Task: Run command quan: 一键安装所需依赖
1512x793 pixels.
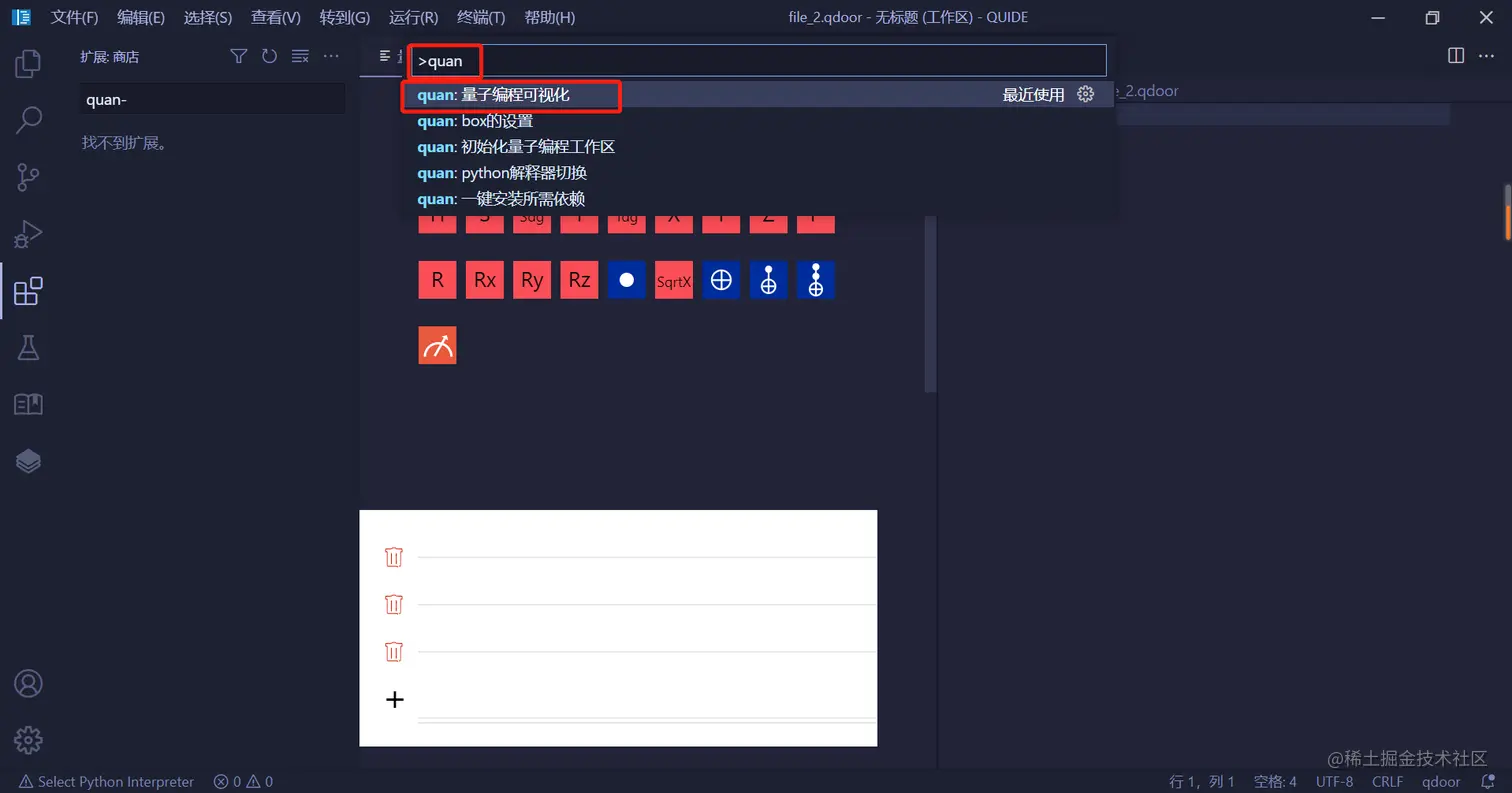Action: click(x=758, y=199)
